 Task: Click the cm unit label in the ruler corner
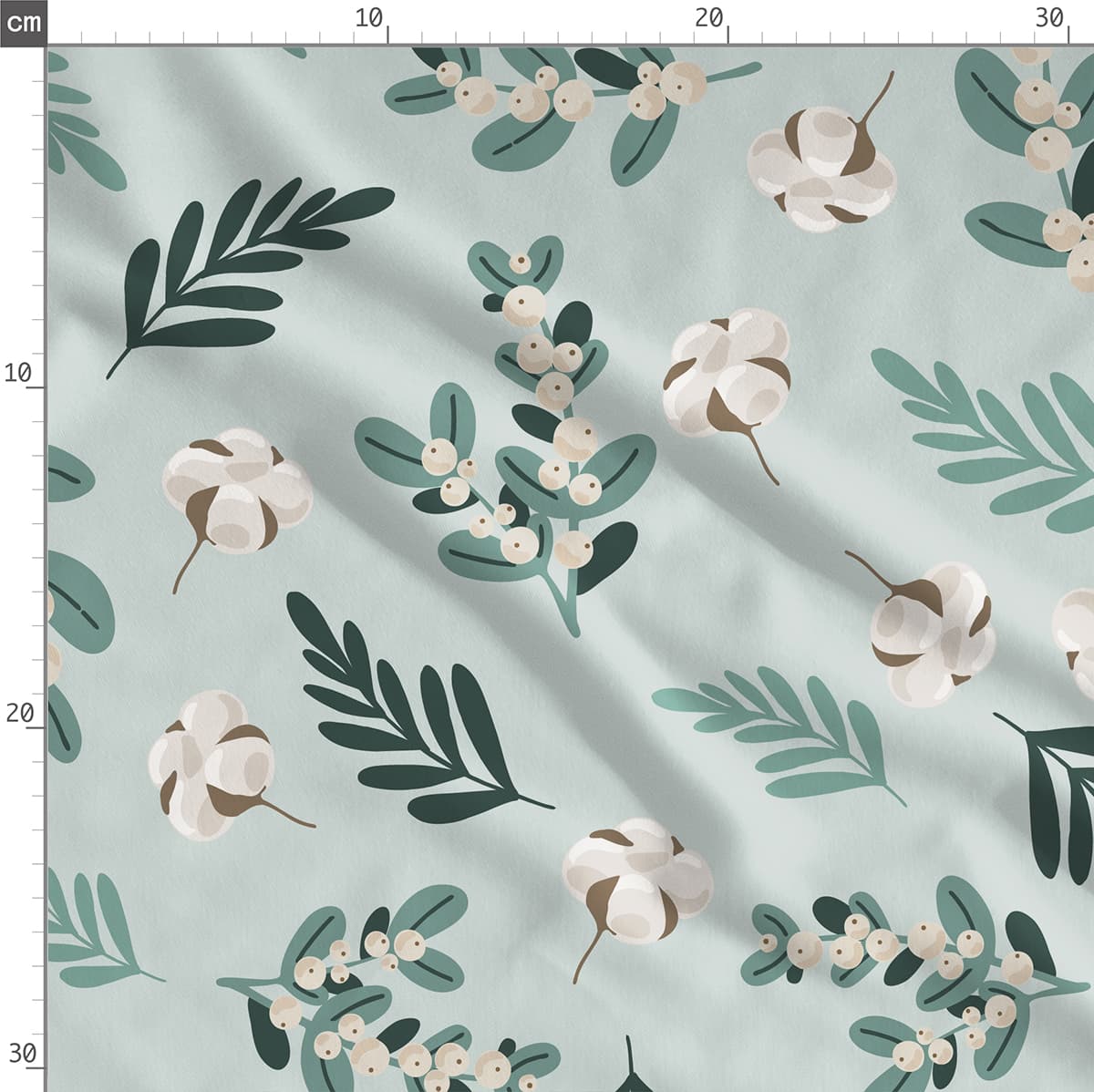coord(22,22)
